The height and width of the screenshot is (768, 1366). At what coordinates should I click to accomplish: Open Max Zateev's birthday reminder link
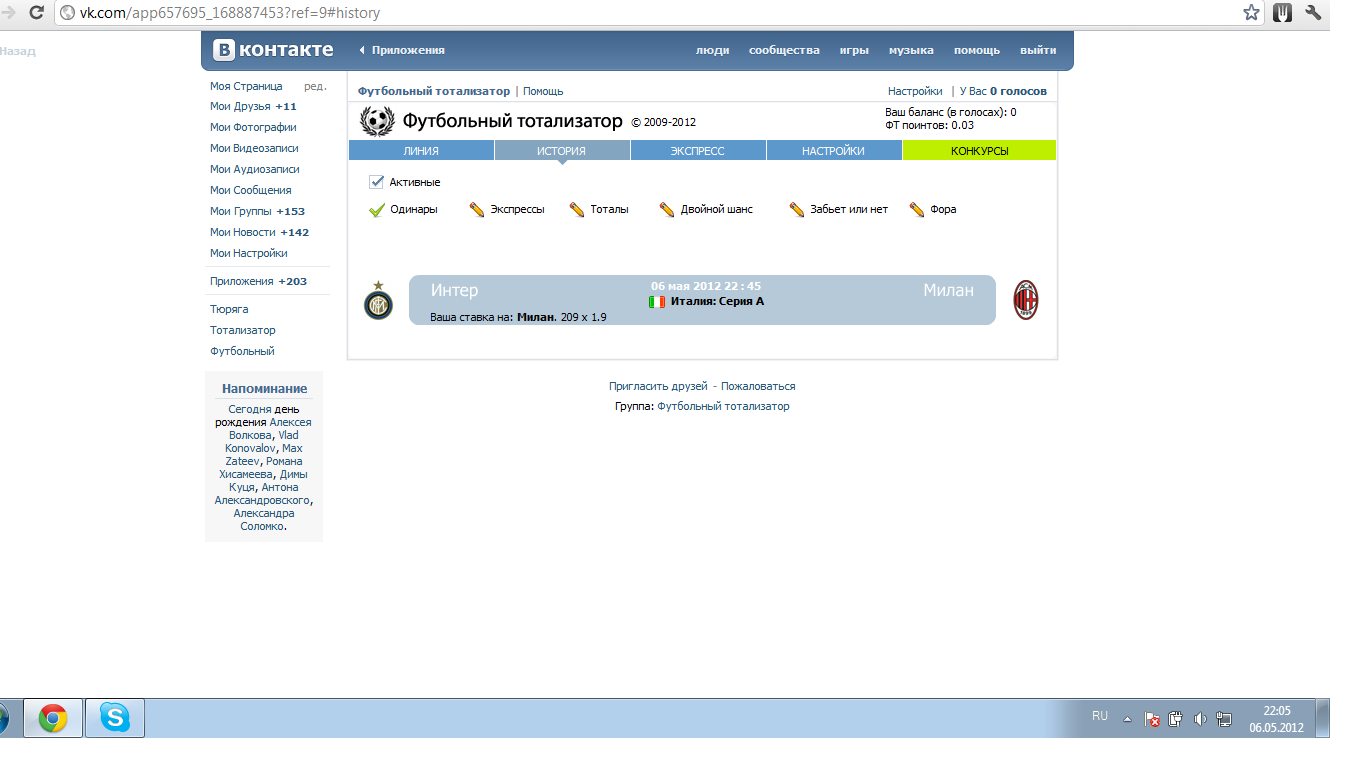coord(262,455)
